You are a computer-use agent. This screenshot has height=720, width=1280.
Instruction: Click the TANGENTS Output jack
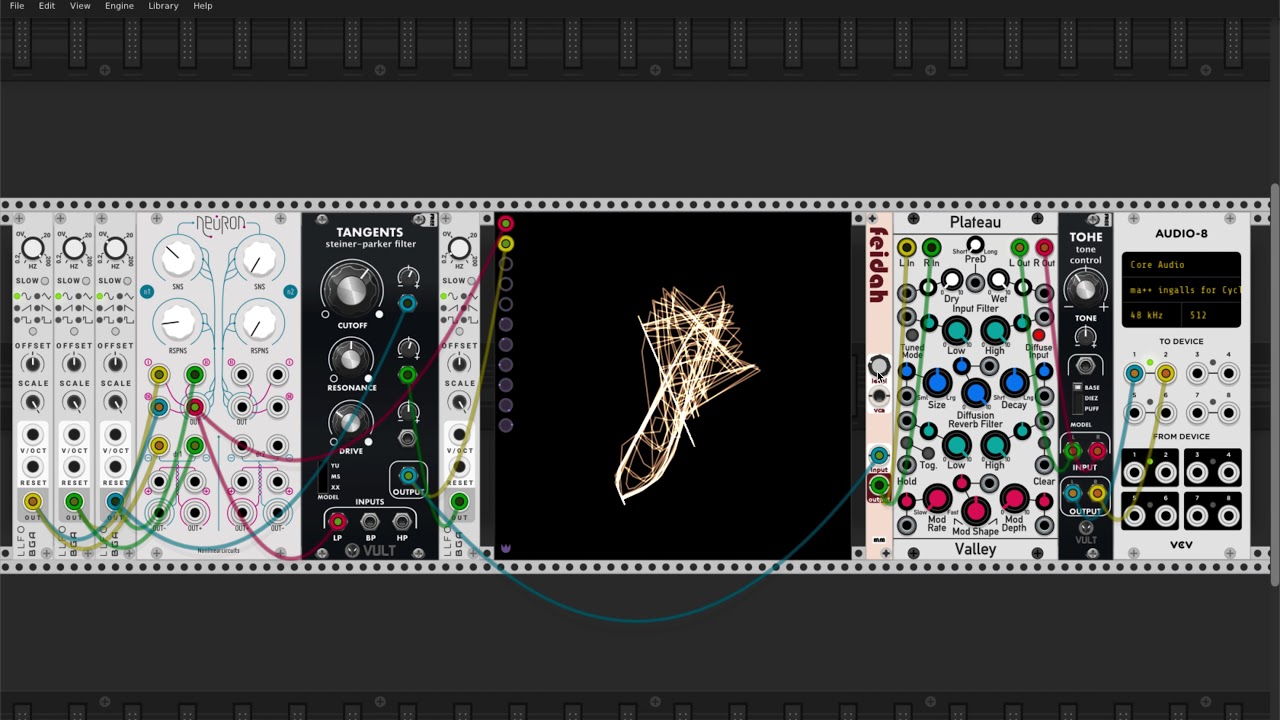tap(408, 475)
